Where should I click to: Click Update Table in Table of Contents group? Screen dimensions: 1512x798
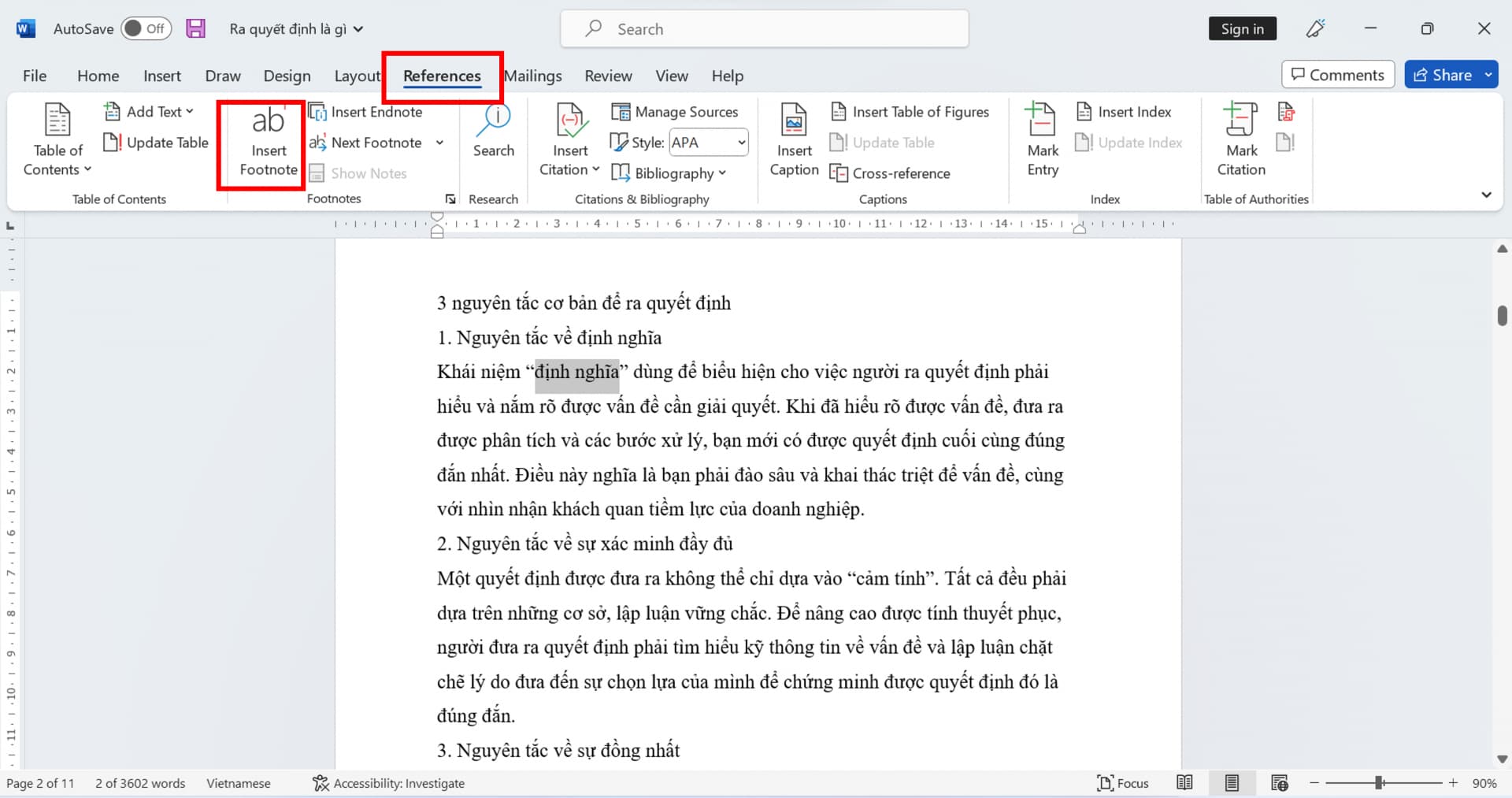point(156,143)
